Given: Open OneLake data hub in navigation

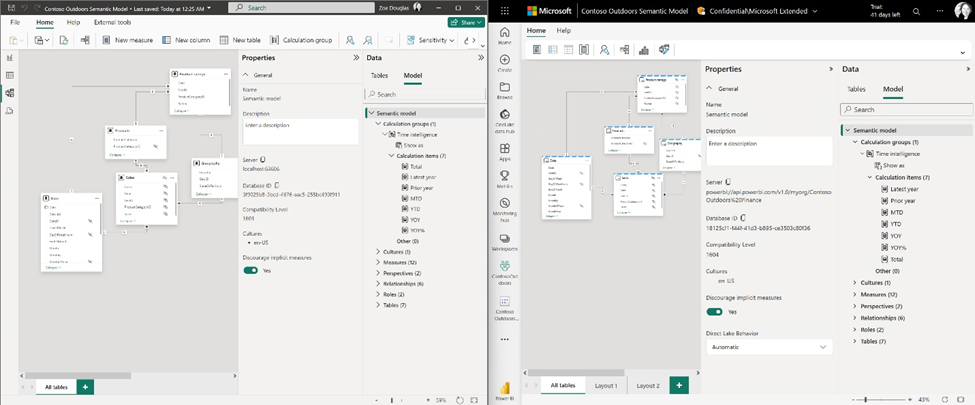Looking at the screenshot, I should click(x=504, y=119).
